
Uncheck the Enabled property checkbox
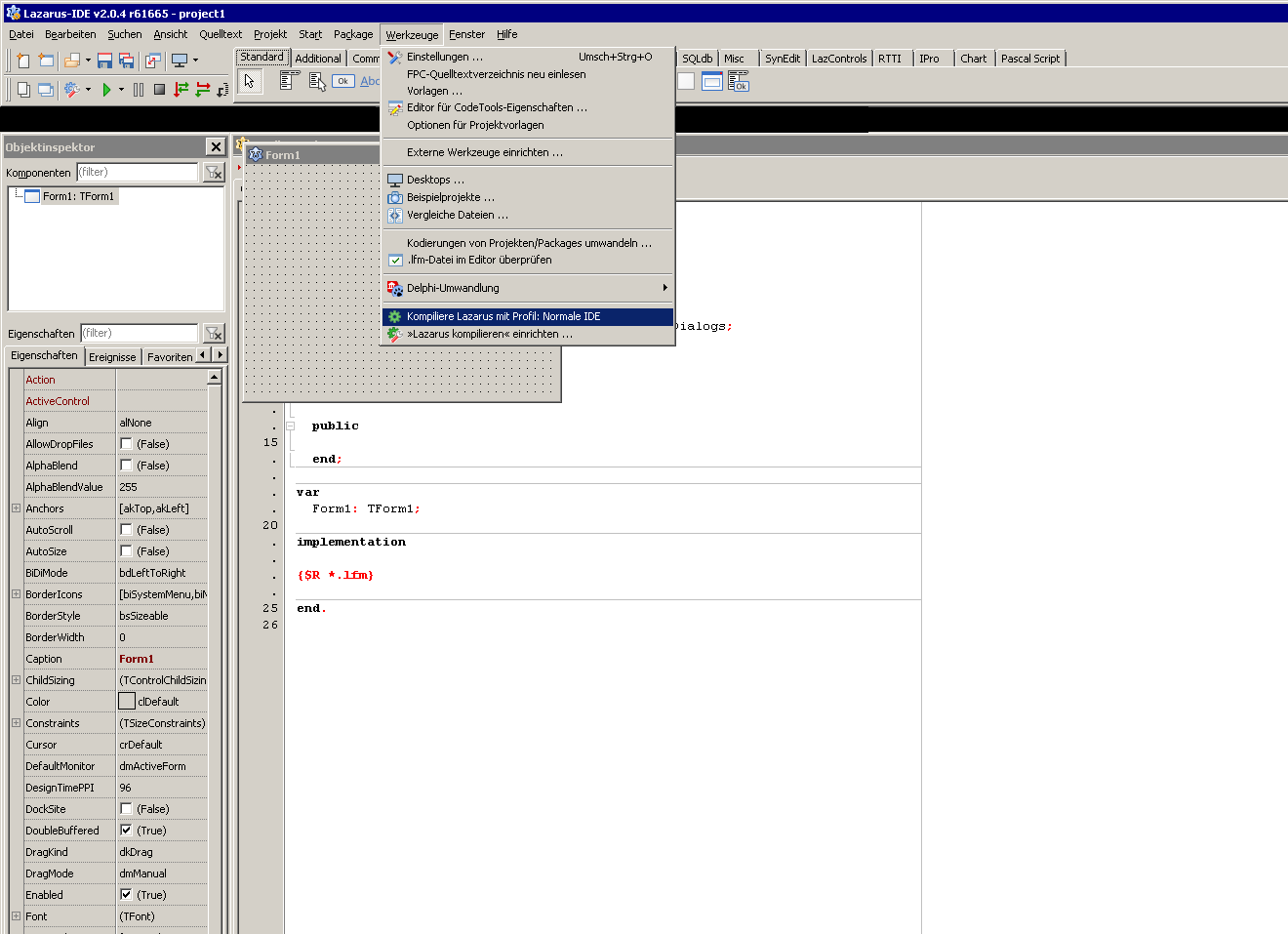point(126,895)
